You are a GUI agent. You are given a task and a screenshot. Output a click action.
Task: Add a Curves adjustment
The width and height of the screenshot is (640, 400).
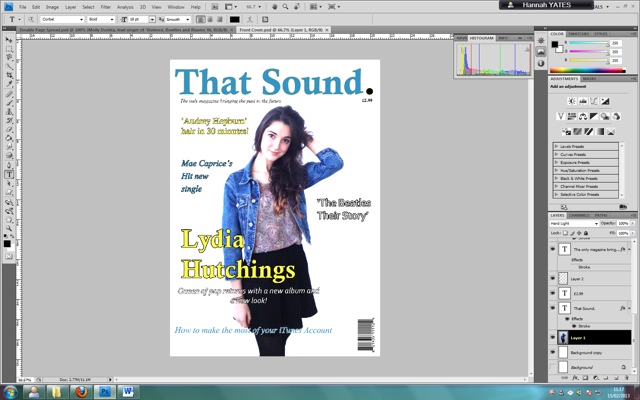click(594, 101)
